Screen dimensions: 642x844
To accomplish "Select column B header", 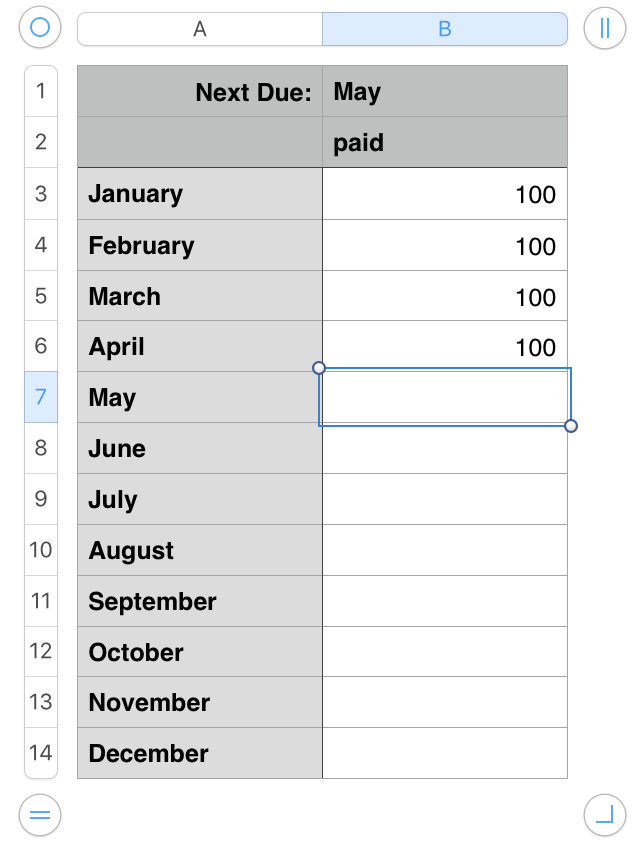I will coord(445,29).
